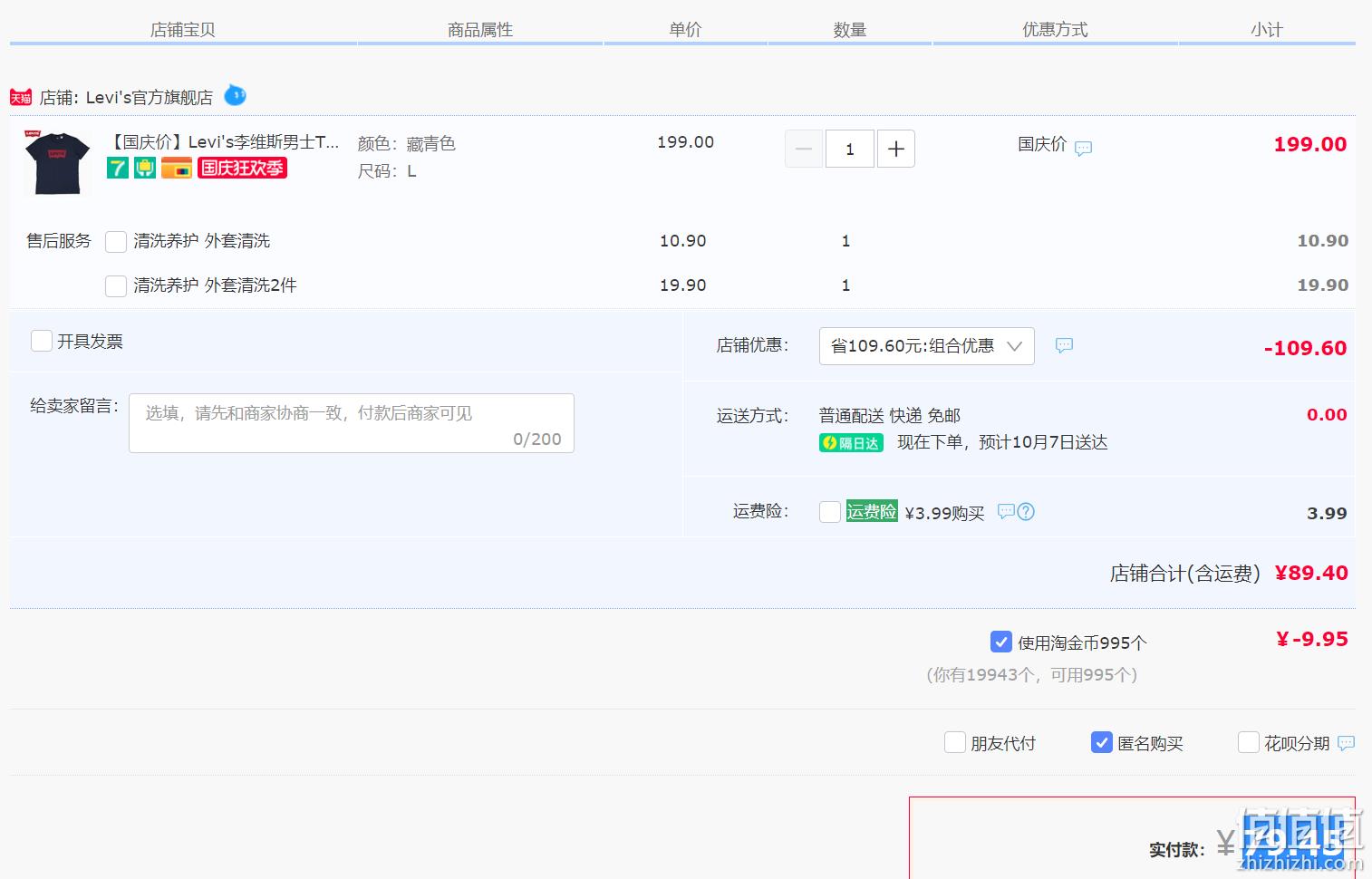Click the 7-day return badge icon
The width and height of the screenshot is (1372, 879).
click(x=118, y=168)
